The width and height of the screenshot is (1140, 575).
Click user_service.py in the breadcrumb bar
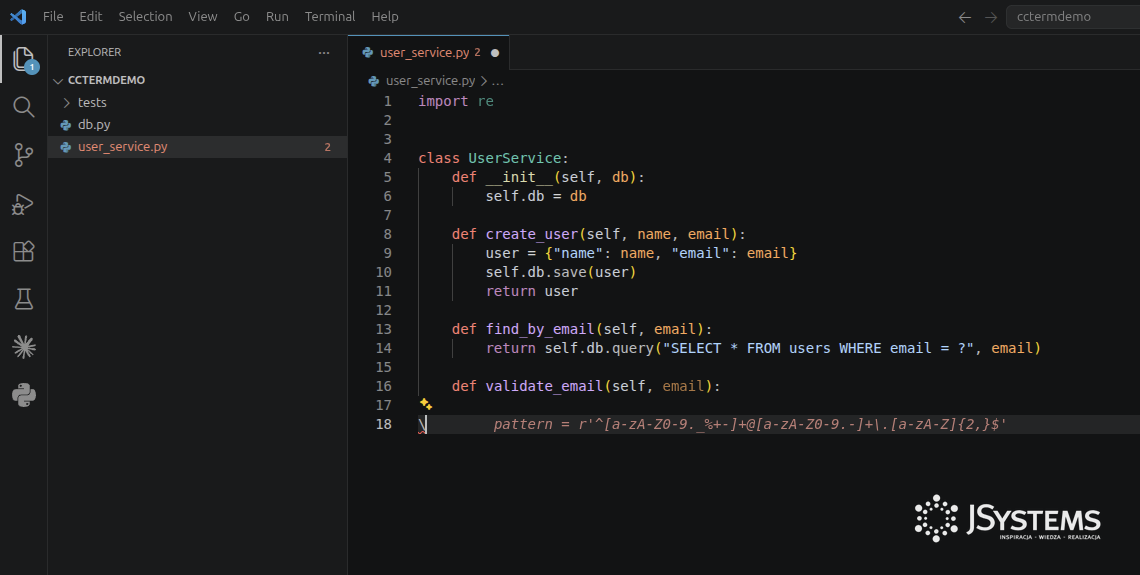coord(430,81)
